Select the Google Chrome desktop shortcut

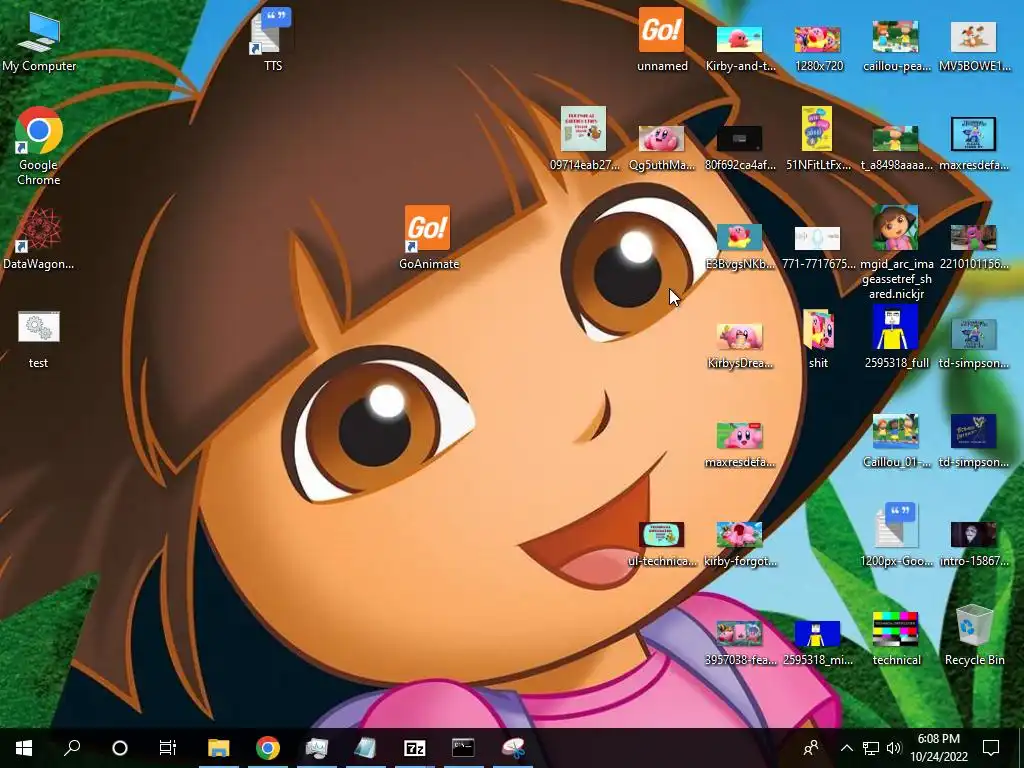(x=39, y=147)
